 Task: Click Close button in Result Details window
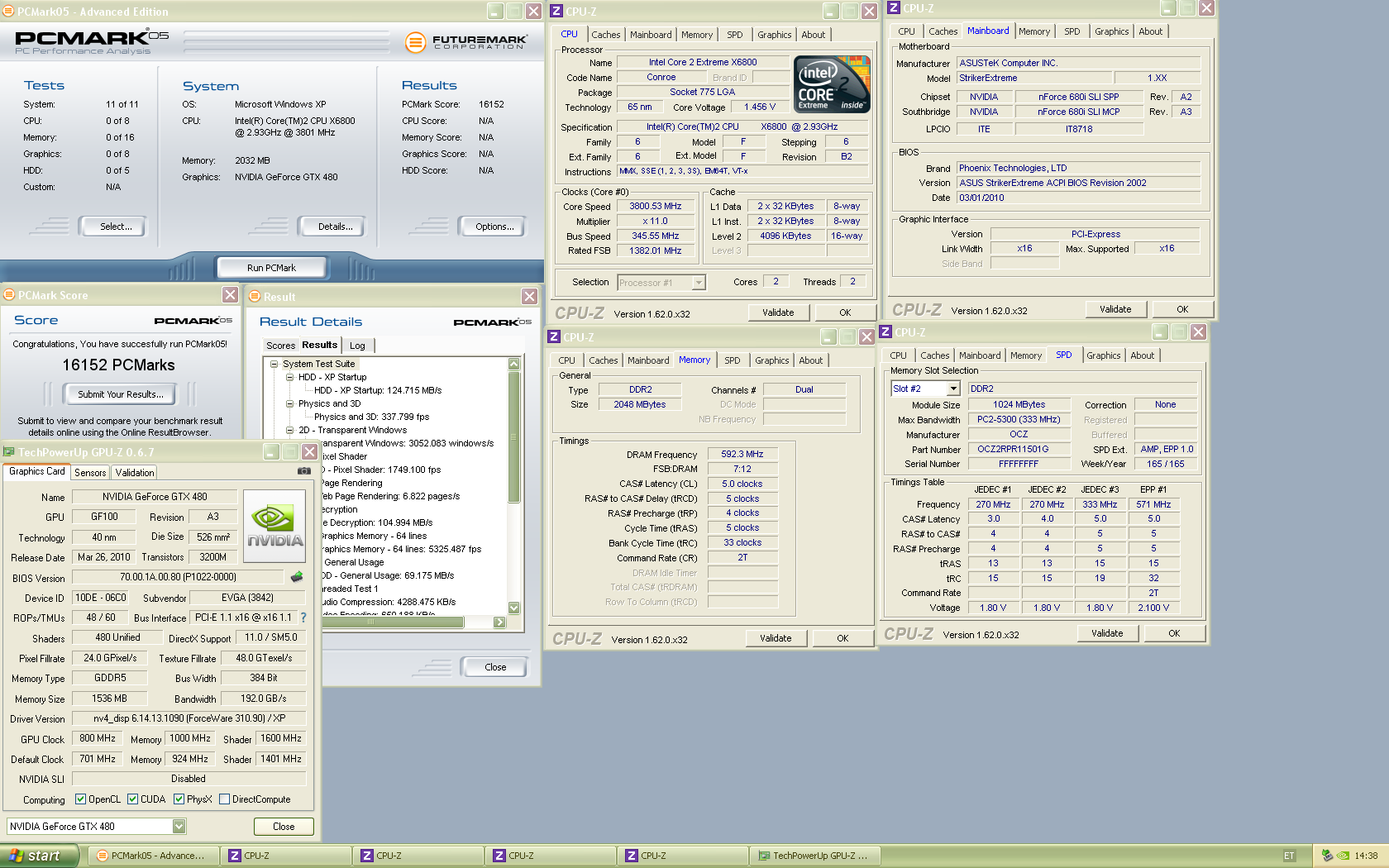(x=495, y=667)
